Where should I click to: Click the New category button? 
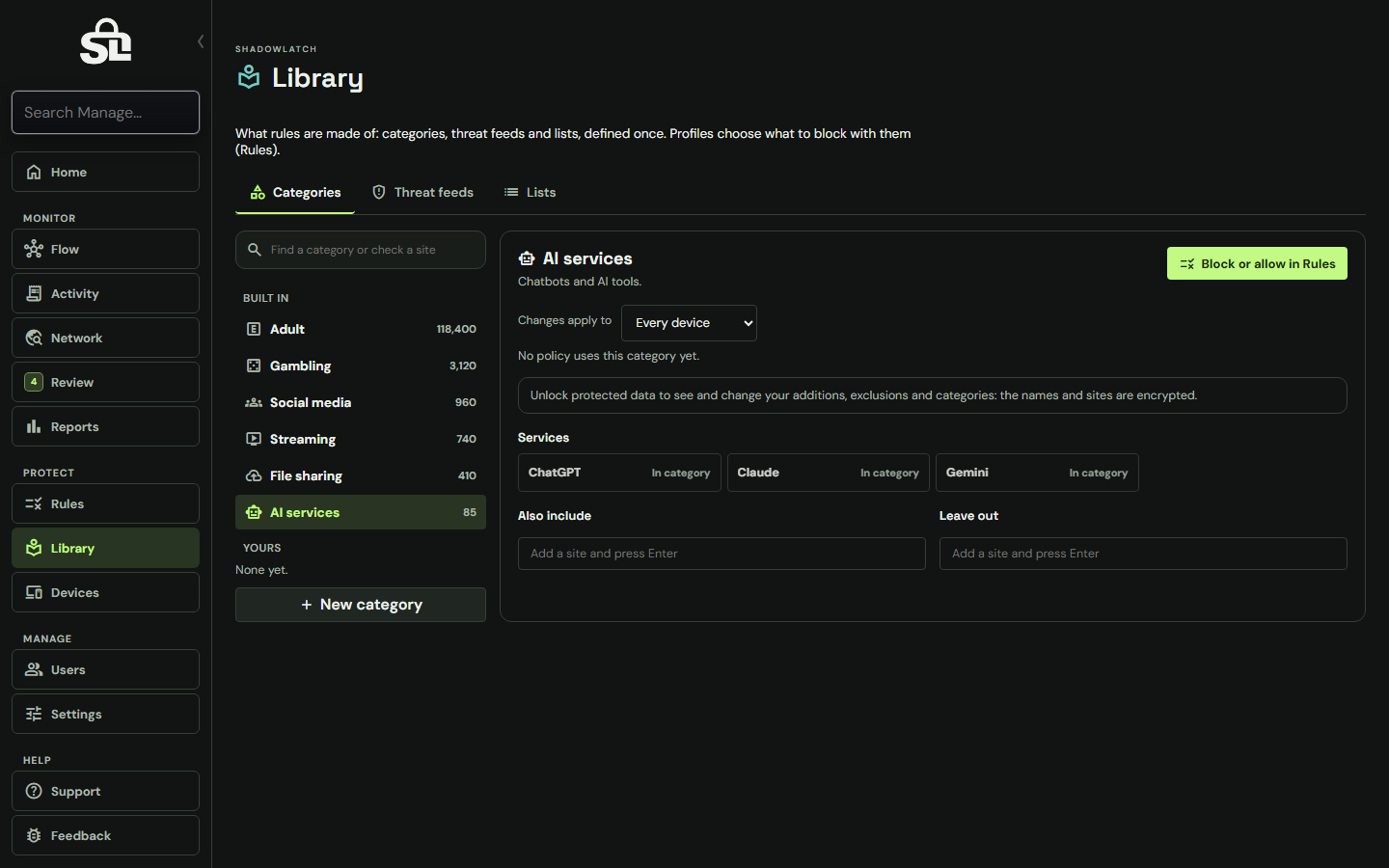tap(361, 605)
